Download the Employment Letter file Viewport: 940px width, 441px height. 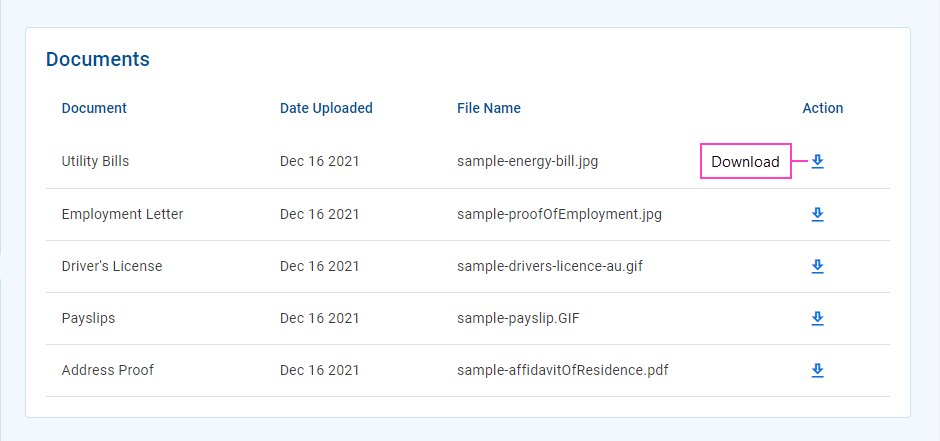pyautogui.click(x=817, y=215)
